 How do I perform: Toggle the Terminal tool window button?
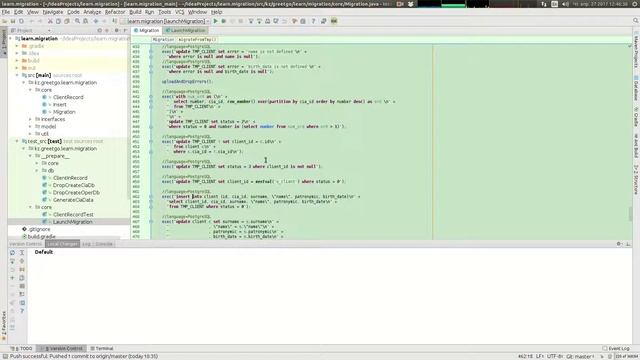click(102, 349)
